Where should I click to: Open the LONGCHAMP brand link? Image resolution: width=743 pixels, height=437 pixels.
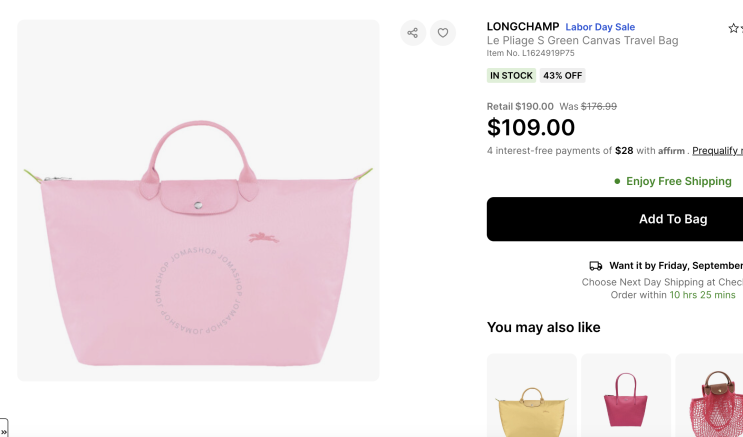pos(522,27)
